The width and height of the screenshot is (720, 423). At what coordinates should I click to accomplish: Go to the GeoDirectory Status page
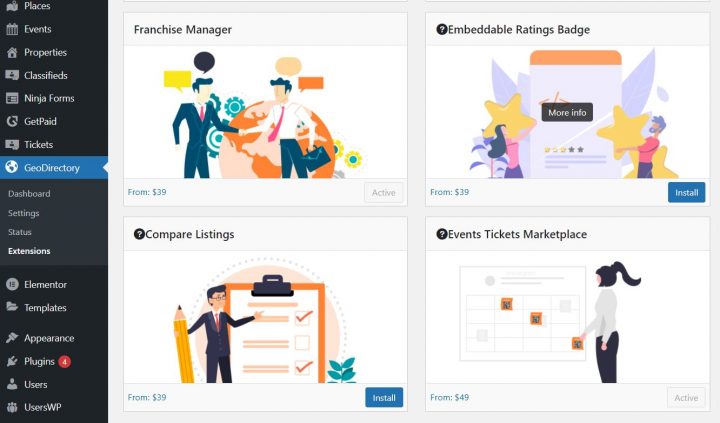point(20,232)
